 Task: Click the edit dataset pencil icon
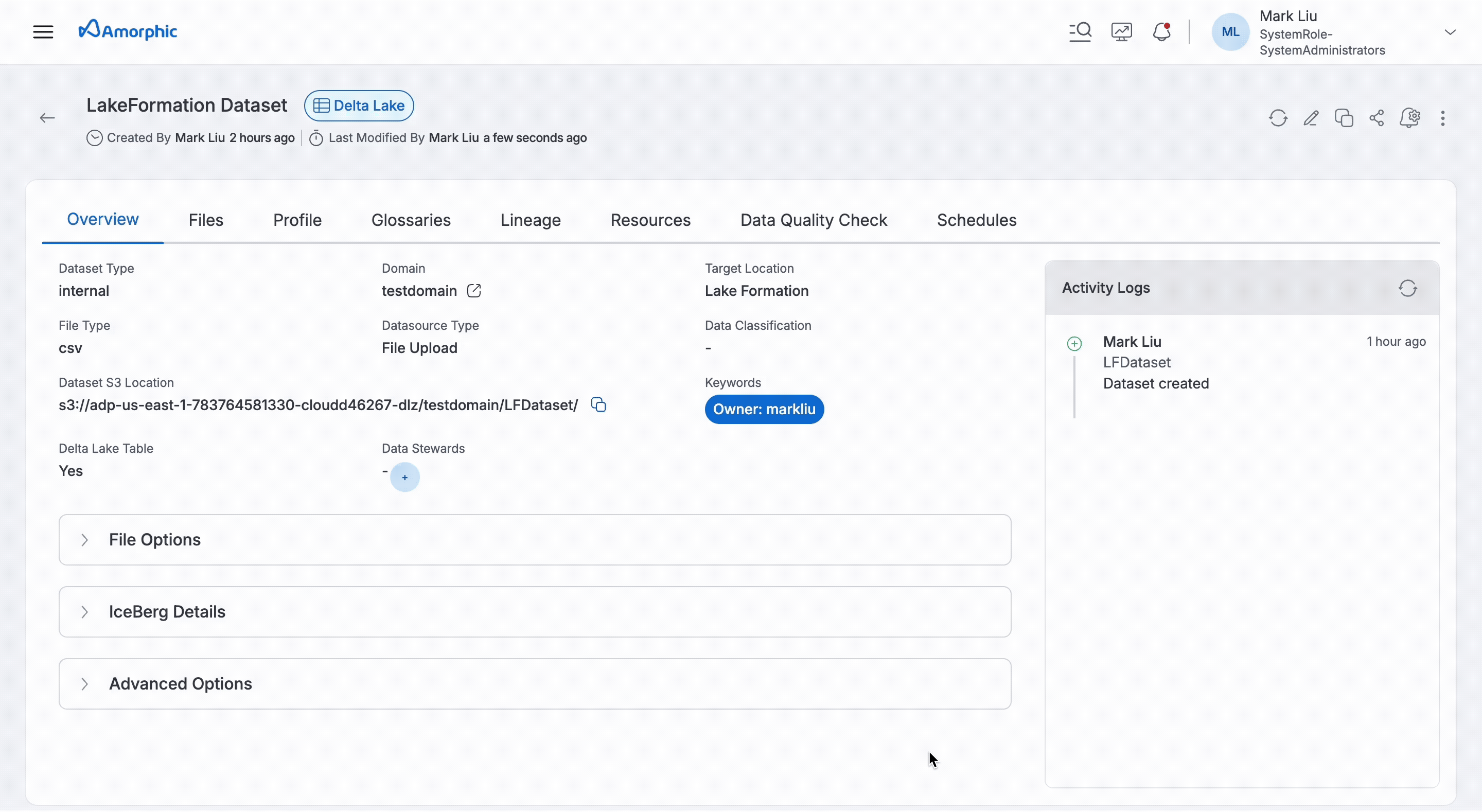[1311, 118]
